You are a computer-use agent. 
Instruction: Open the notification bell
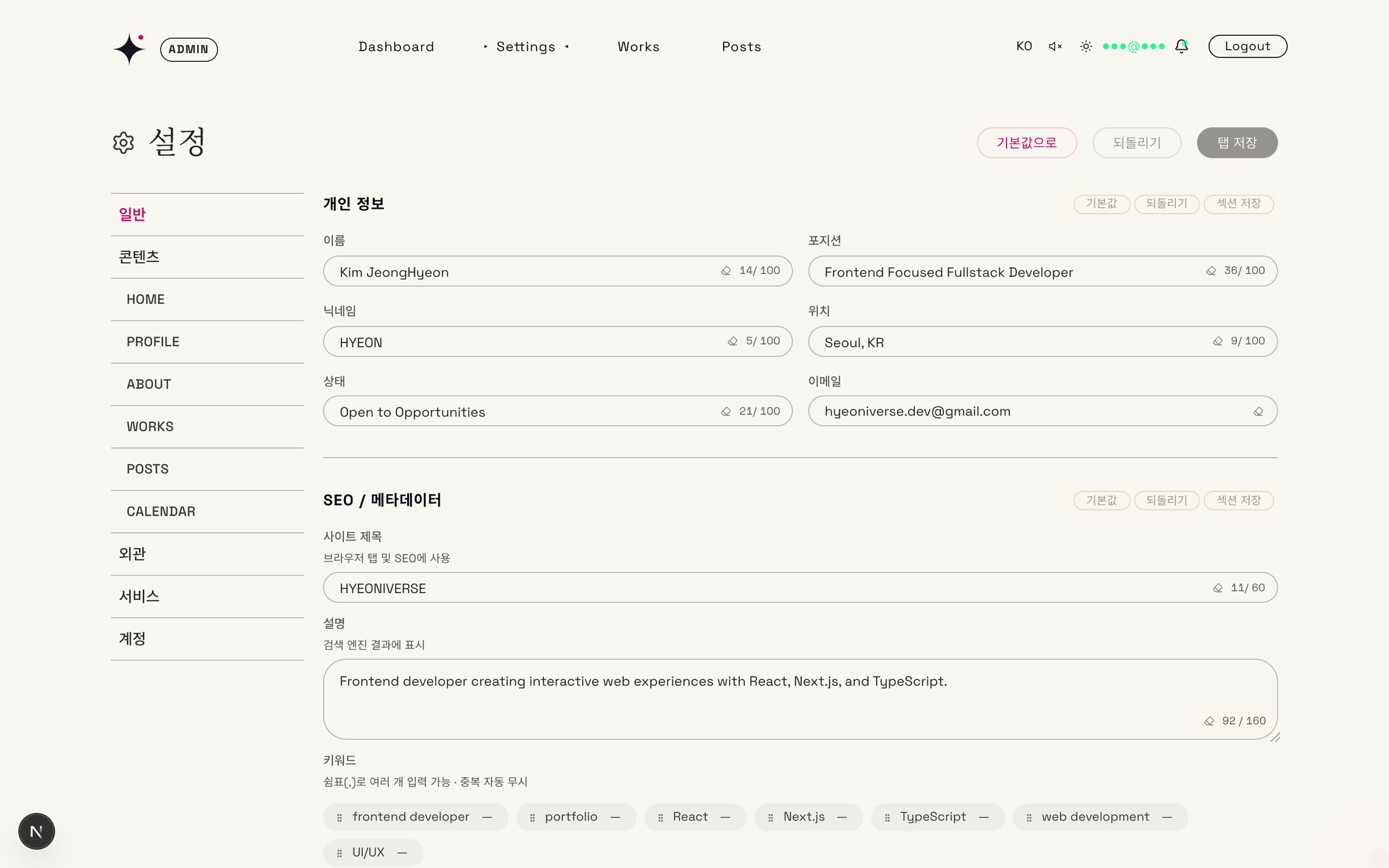tap(1181, 46)
